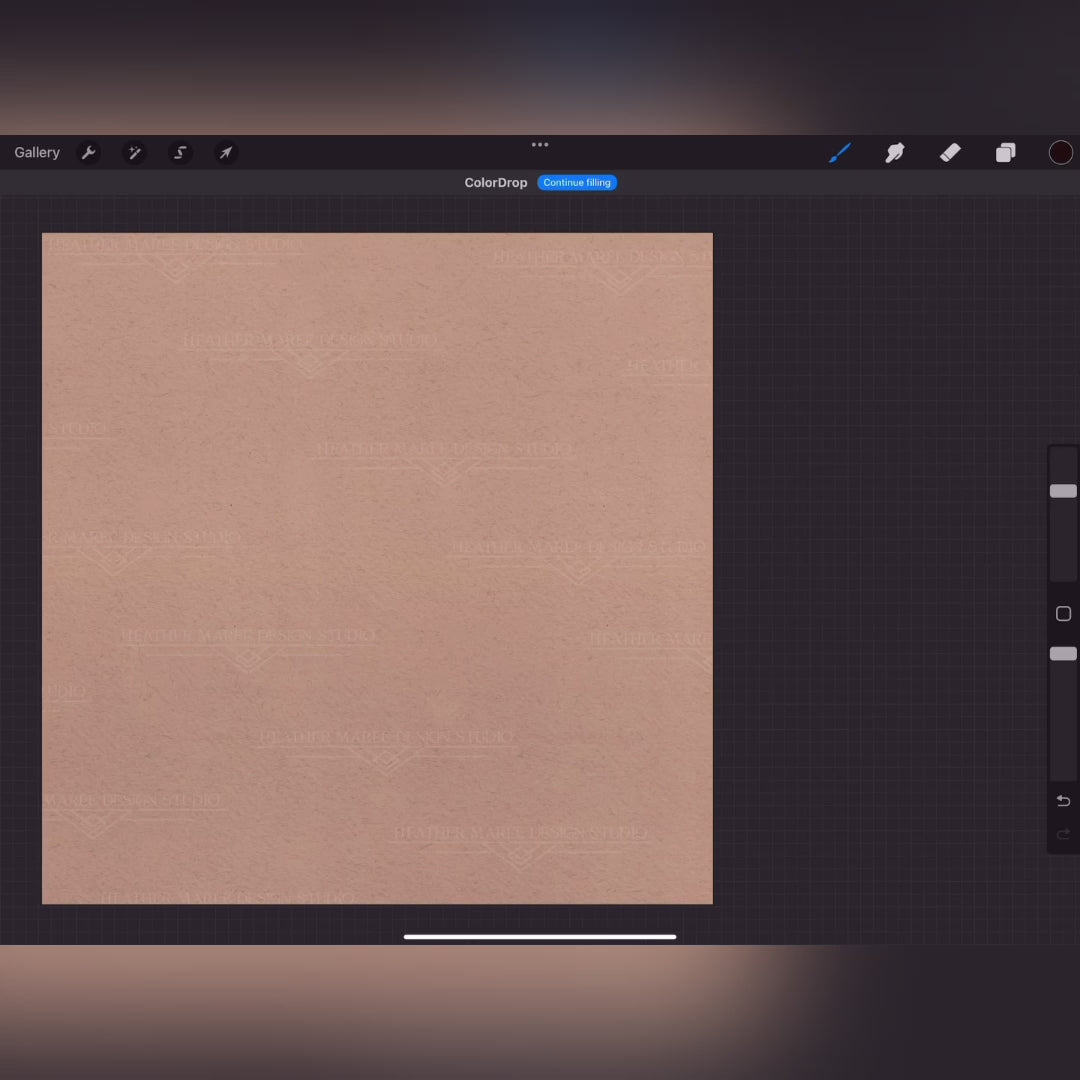This screenshot has height=1080, width=1080.
Task: Click the brush opacity slider handle
Action: (x=1063, y=653)
